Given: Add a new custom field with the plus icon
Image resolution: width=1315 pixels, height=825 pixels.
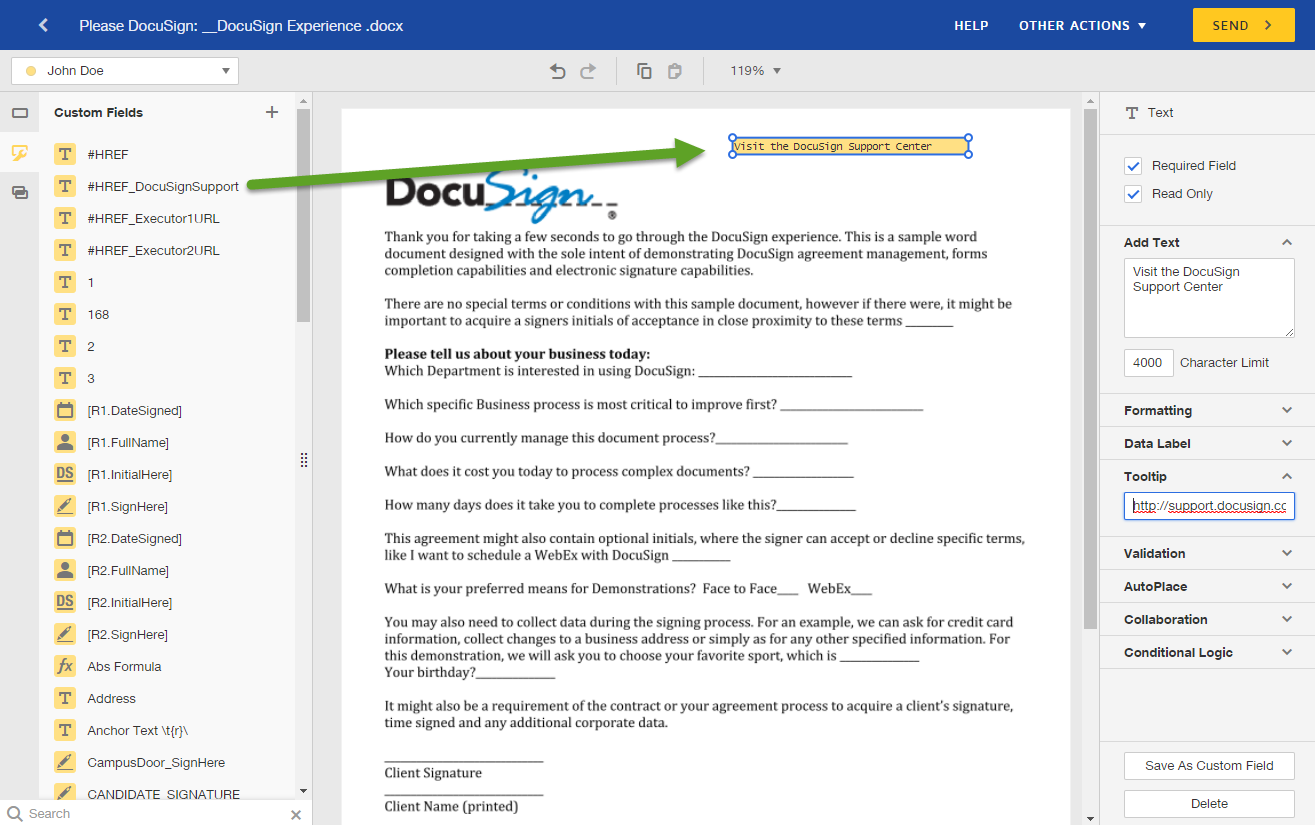Looking at the screenshot, I should 271,112.
